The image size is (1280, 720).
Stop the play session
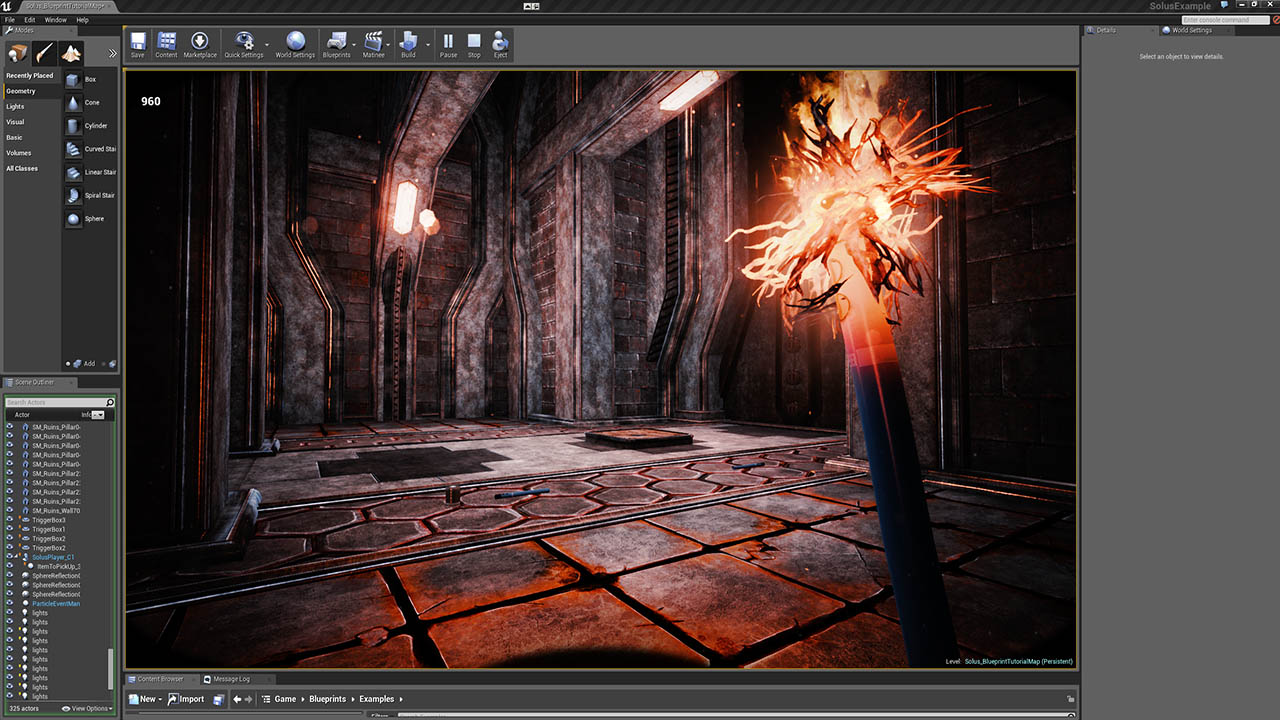474,45
